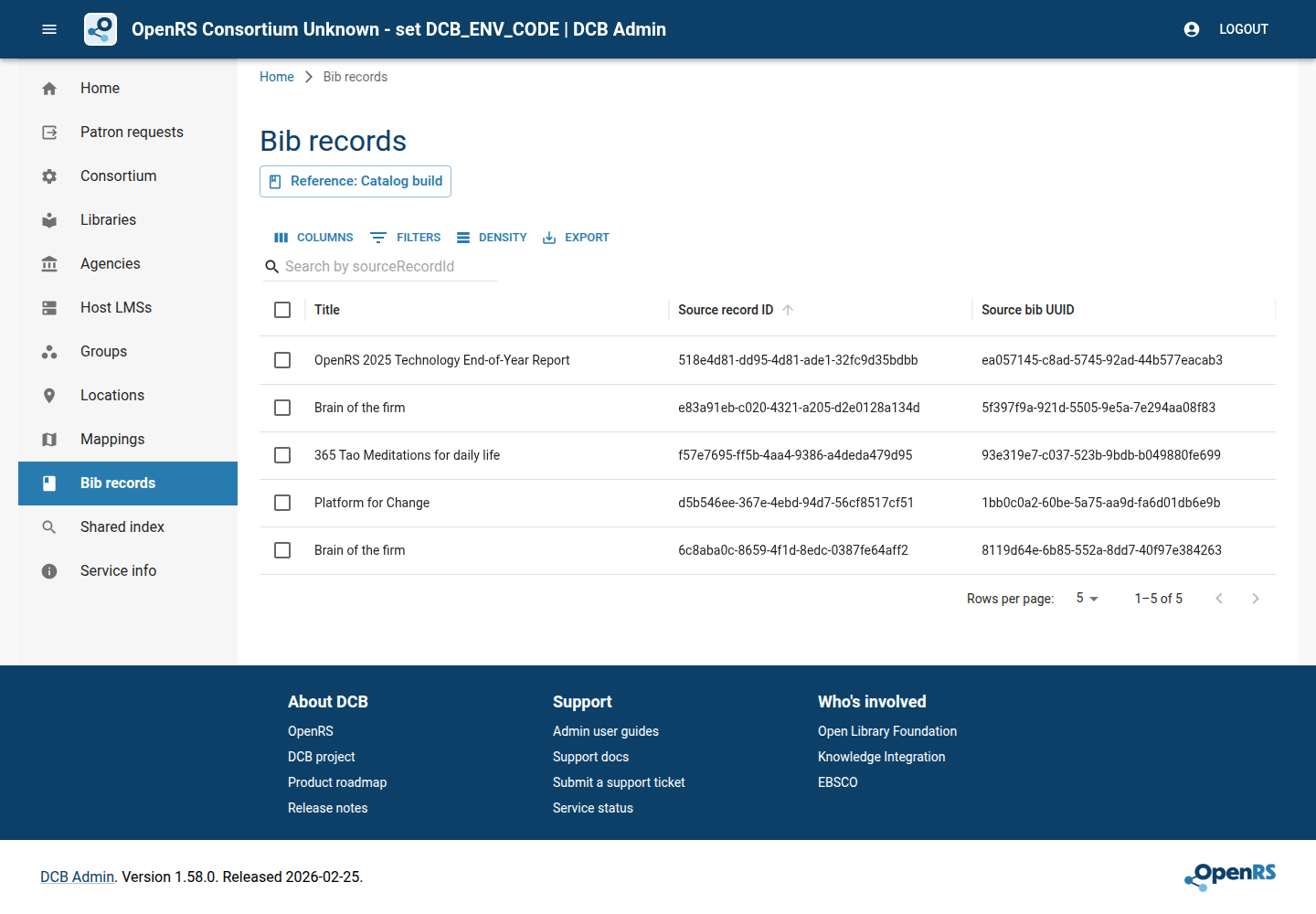Open the Density menu

click(x=492, y=238)
